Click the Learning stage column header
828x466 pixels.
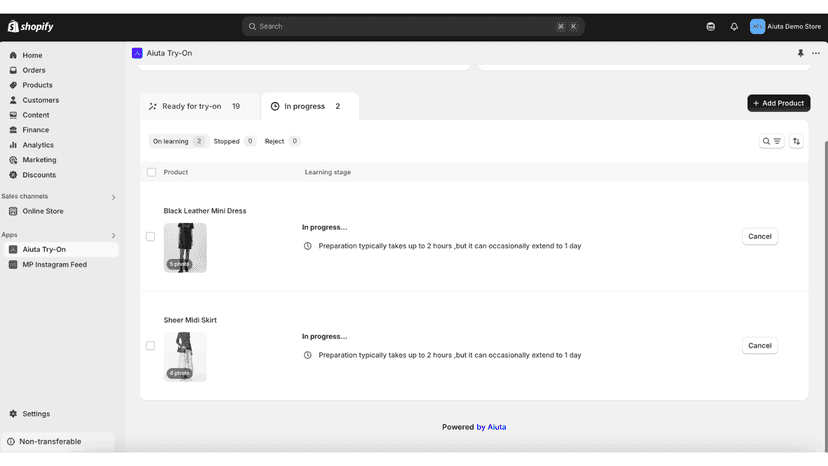[x=327, y=172]
